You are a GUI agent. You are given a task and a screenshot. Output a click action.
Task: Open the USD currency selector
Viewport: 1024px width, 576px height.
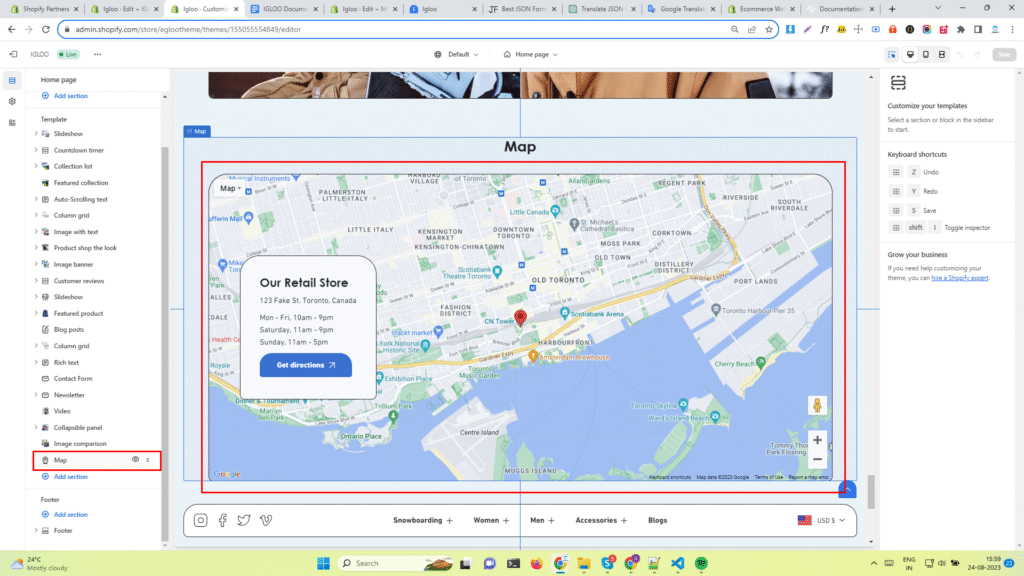pos(822,520)
